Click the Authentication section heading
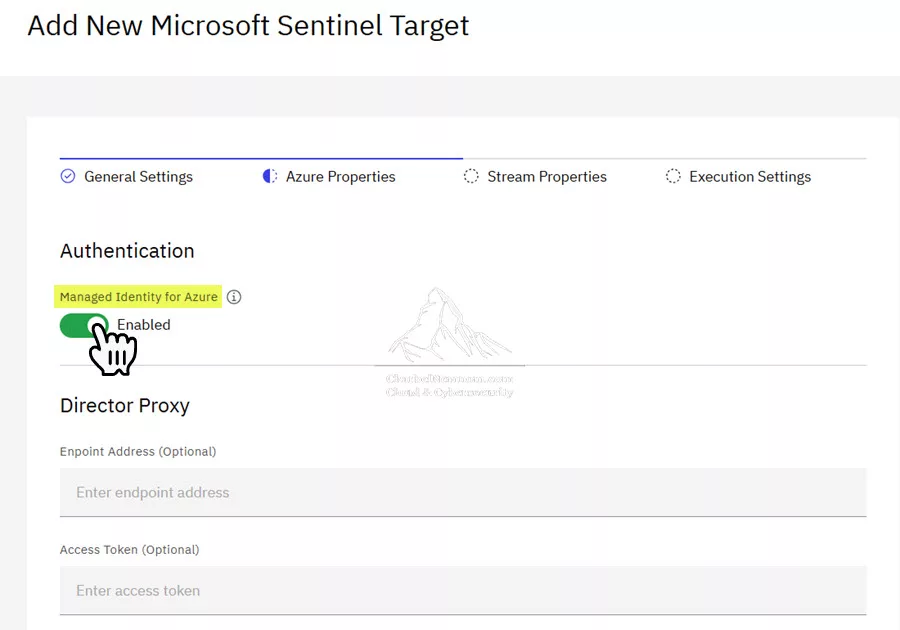This screenshot has width=900, height=630. [x=127, y=251]
